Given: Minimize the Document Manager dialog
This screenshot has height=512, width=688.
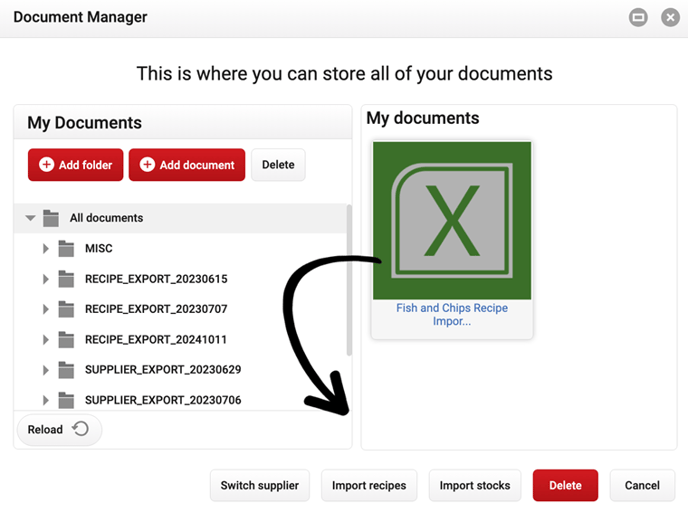Looking at the screenshot, I should (x=638, y=18).
